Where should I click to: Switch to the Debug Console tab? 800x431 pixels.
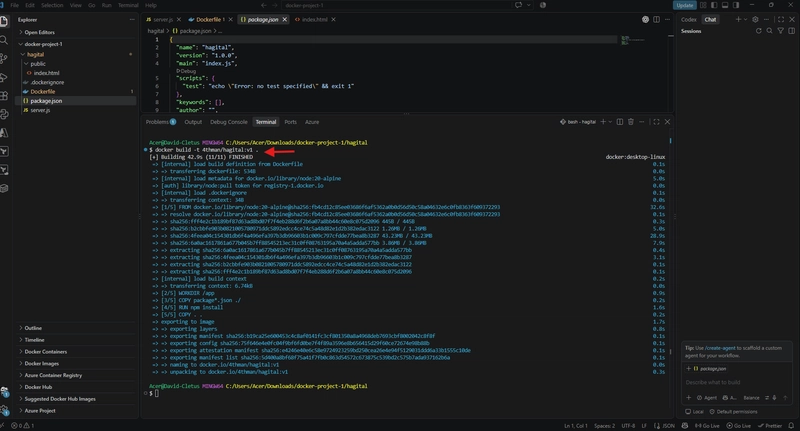point(229,122)
